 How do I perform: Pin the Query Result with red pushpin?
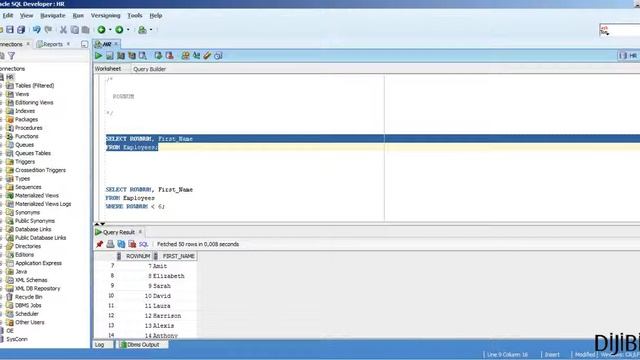(99, 244)
